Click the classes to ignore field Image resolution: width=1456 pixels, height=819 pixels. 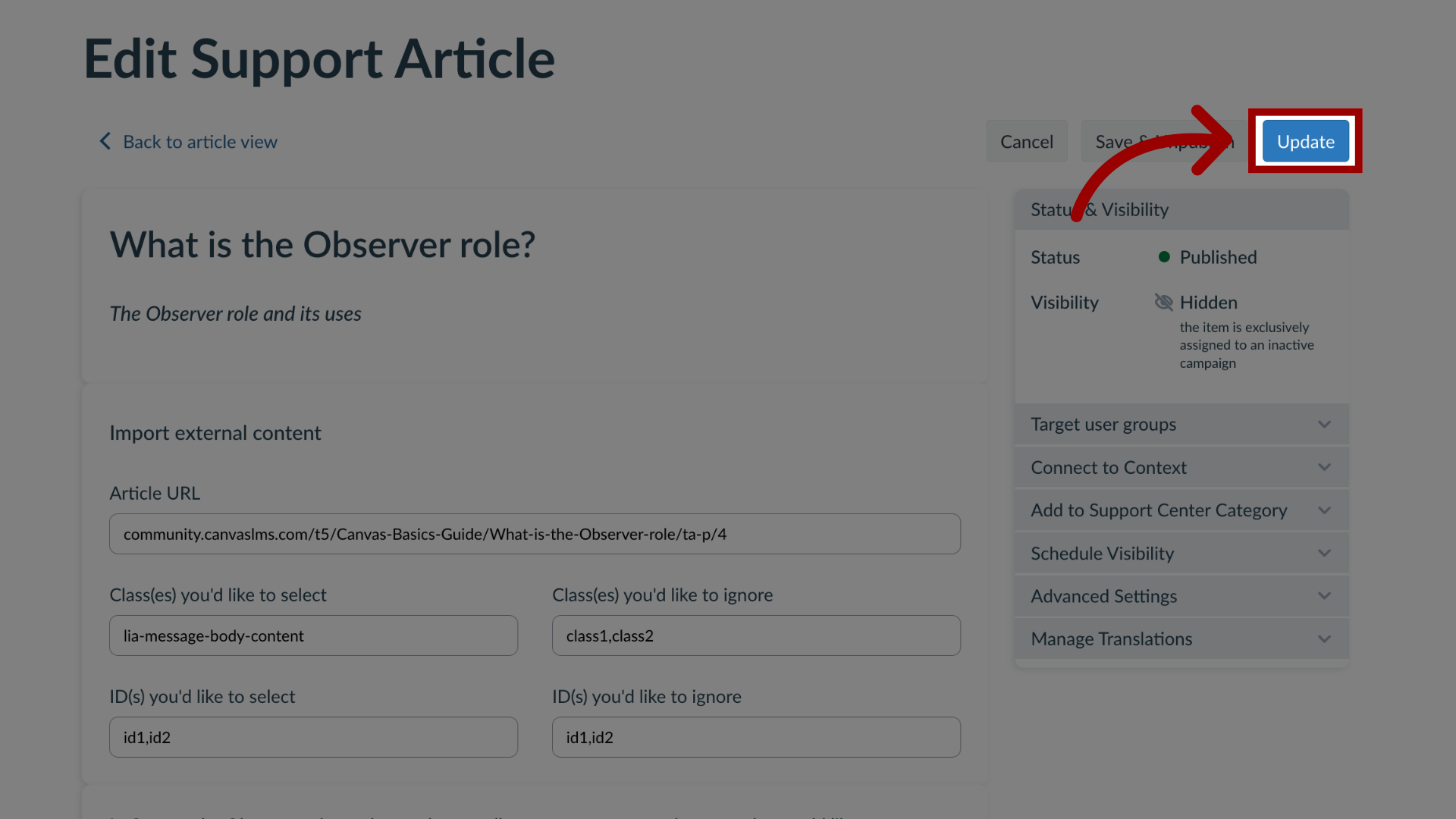pos(756,635)
